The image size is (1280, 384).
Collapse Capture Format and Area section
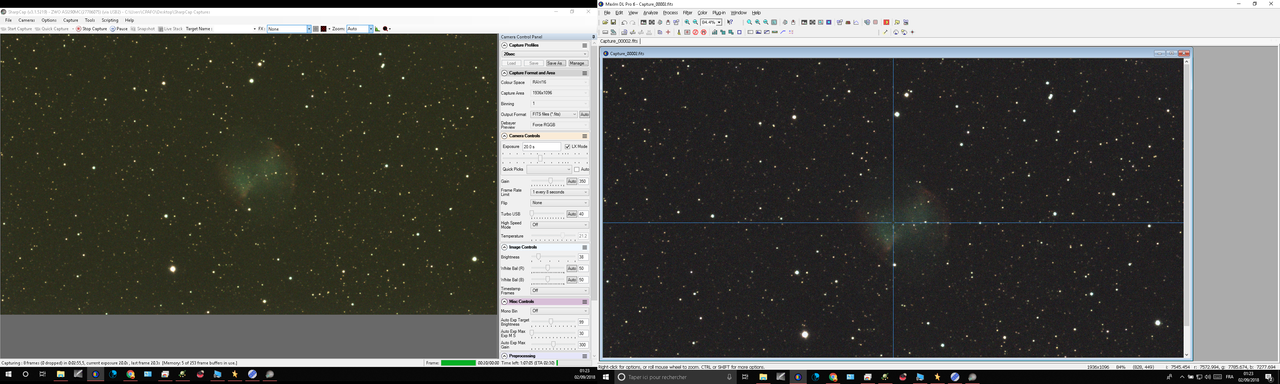pyautogui.click(x=504, y=73)
